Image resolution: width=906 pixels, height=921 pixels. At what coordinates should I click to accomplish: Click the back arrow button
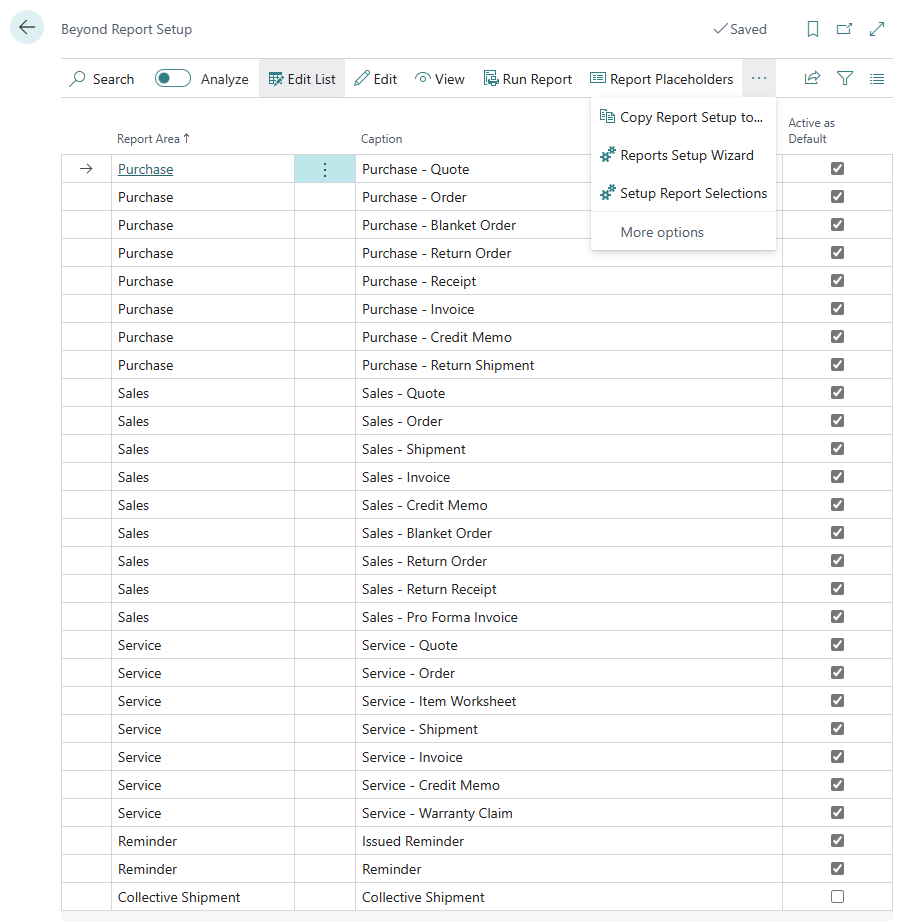coord(27,28)
